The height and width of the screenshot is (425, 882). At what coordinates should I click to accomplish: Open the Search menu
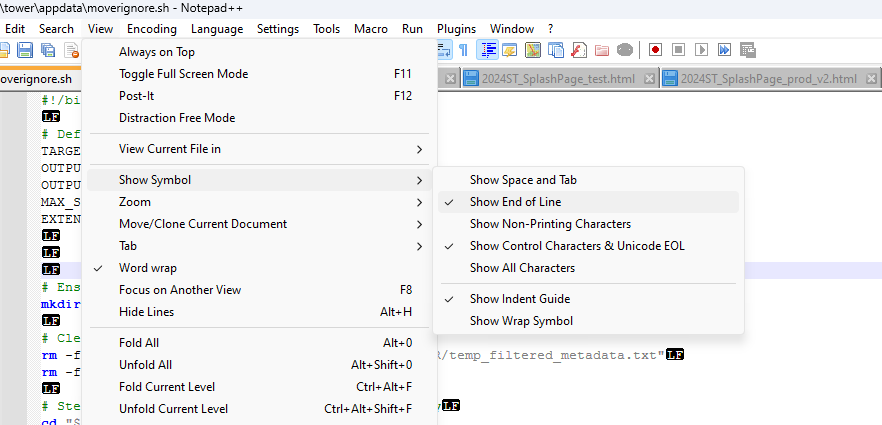[56, 29]
